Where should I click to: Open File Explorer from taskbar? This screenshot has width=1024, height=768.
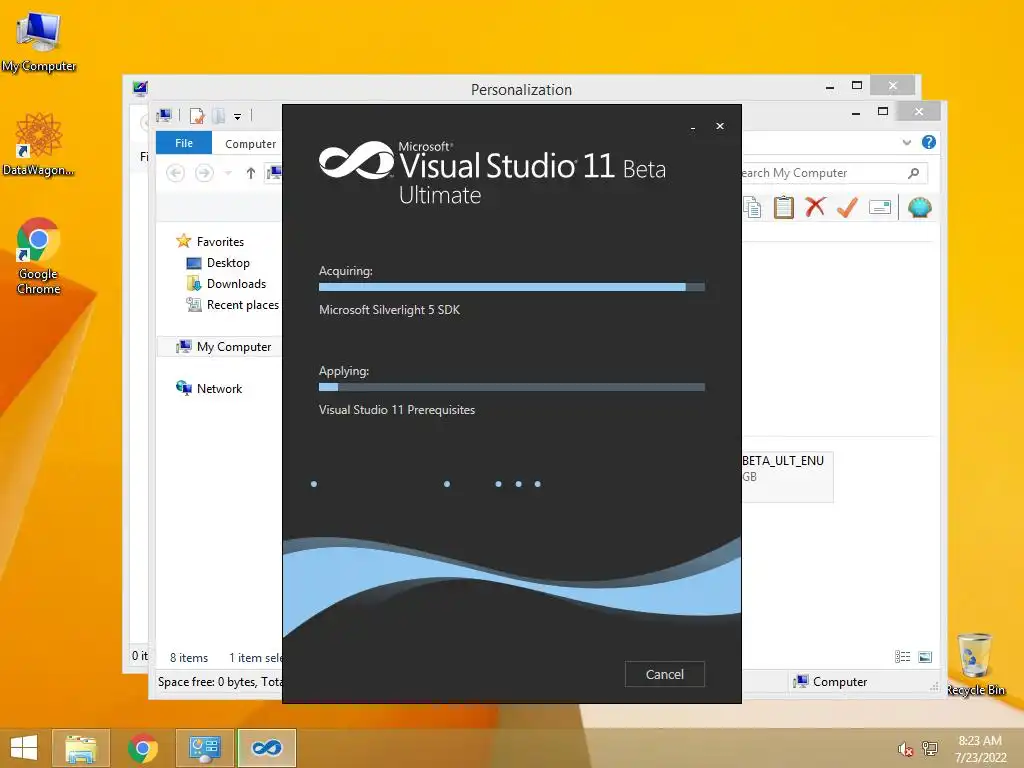pyautogui.click(x=80, y=748)
